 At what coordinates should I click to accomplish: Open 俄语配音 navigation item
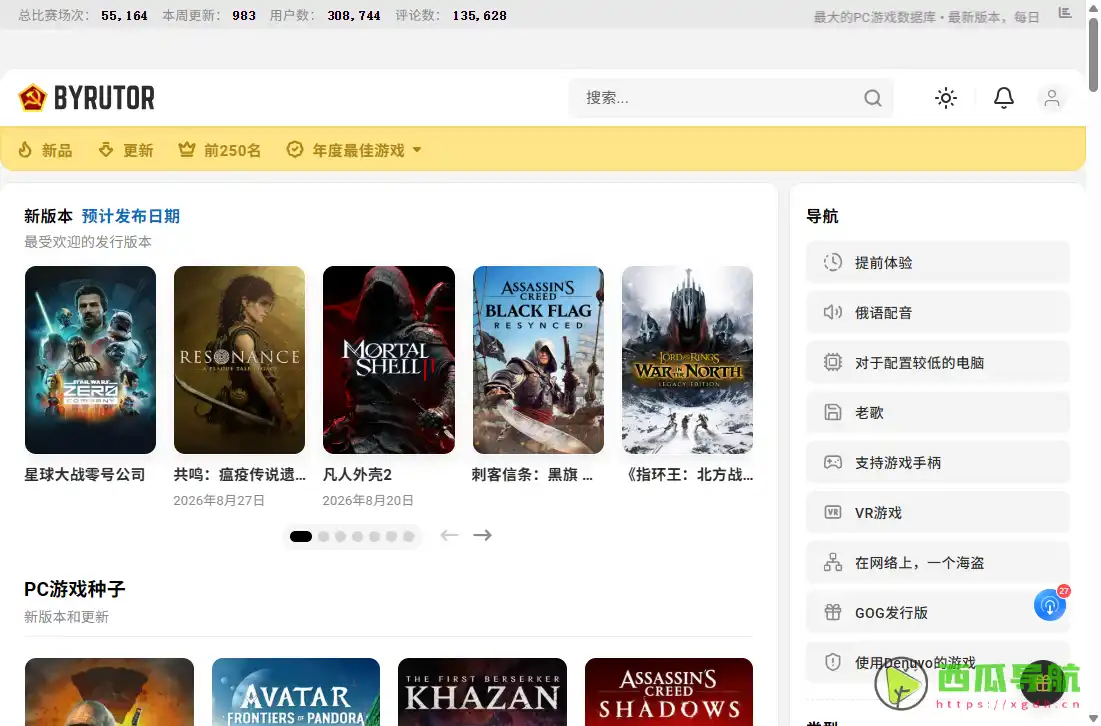coord(937,312)
